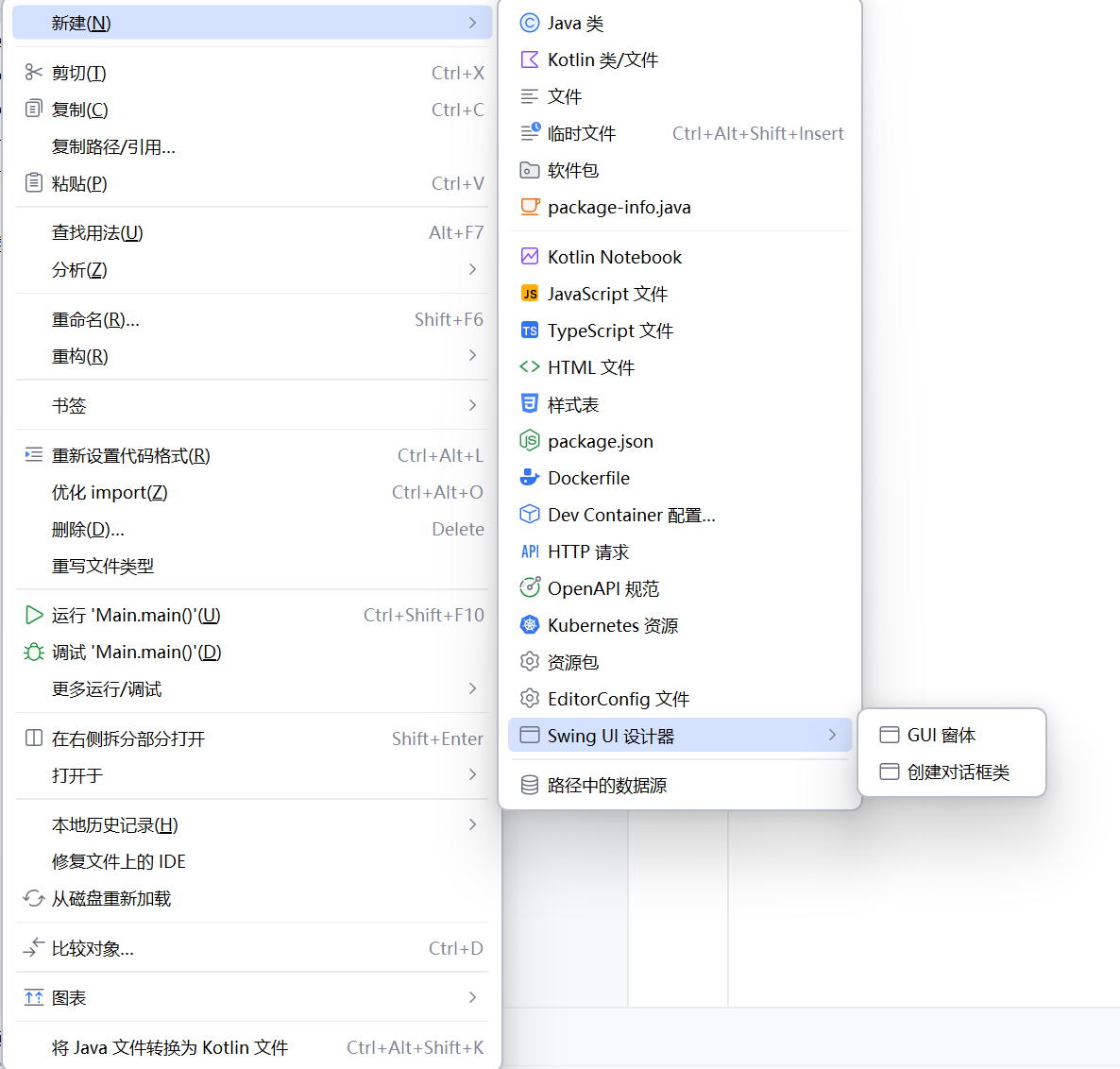Click the reload icon for 从磁盘重新加载
Viewport: 1120px width, 1069px height.
(x=34, y=898)
